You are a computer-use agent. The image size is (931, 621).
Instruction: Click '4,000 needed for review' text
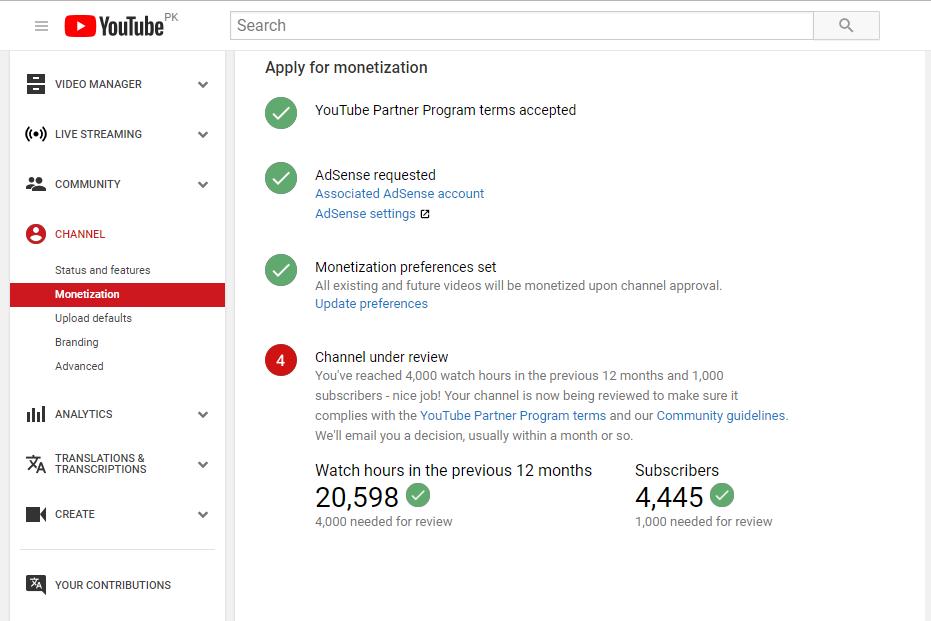pyautogui.click(x=384, y=521)
